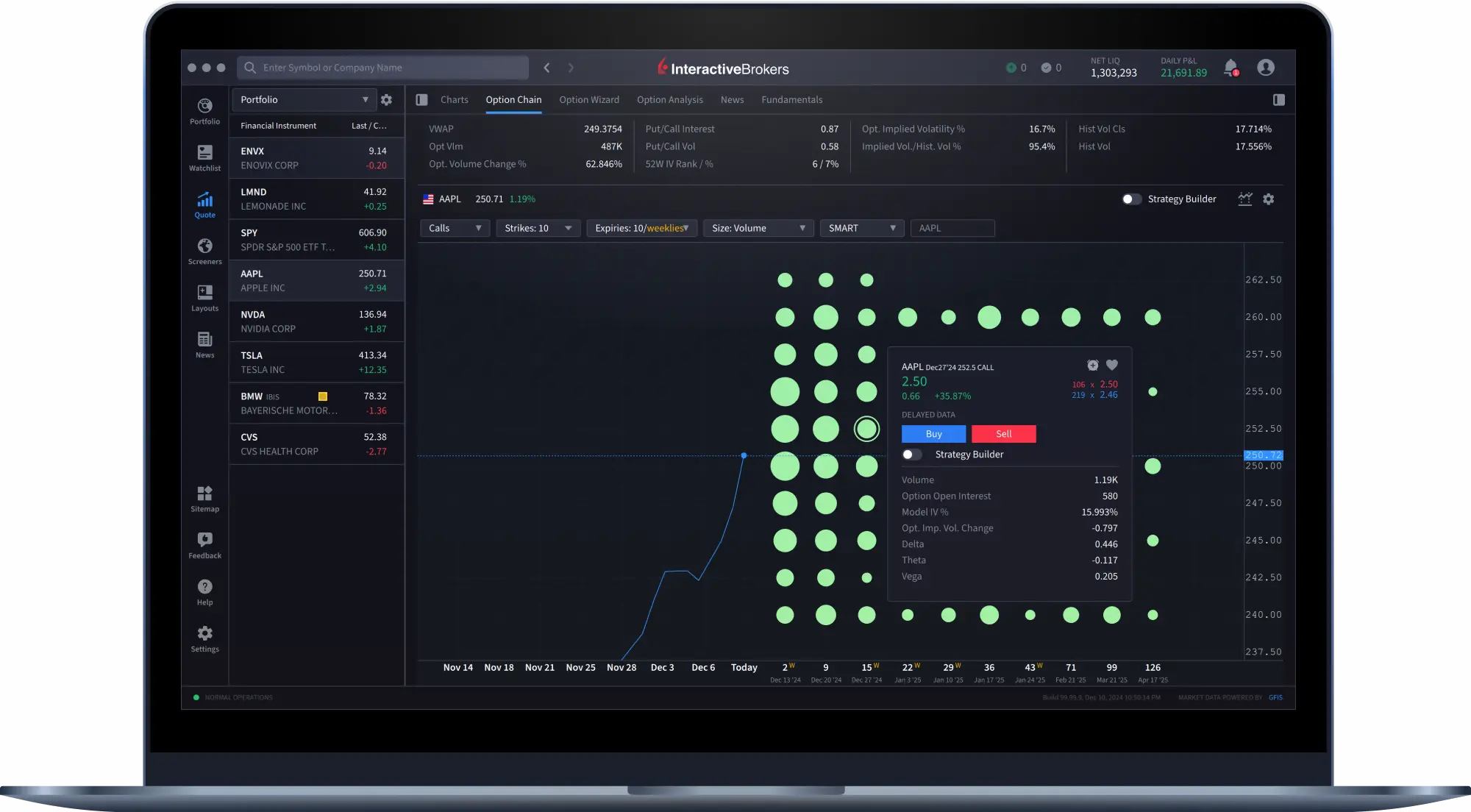This screenshot has width=1471, height=812.
Task: Open the Strikes: 10 dropdown
Action: 538,228
